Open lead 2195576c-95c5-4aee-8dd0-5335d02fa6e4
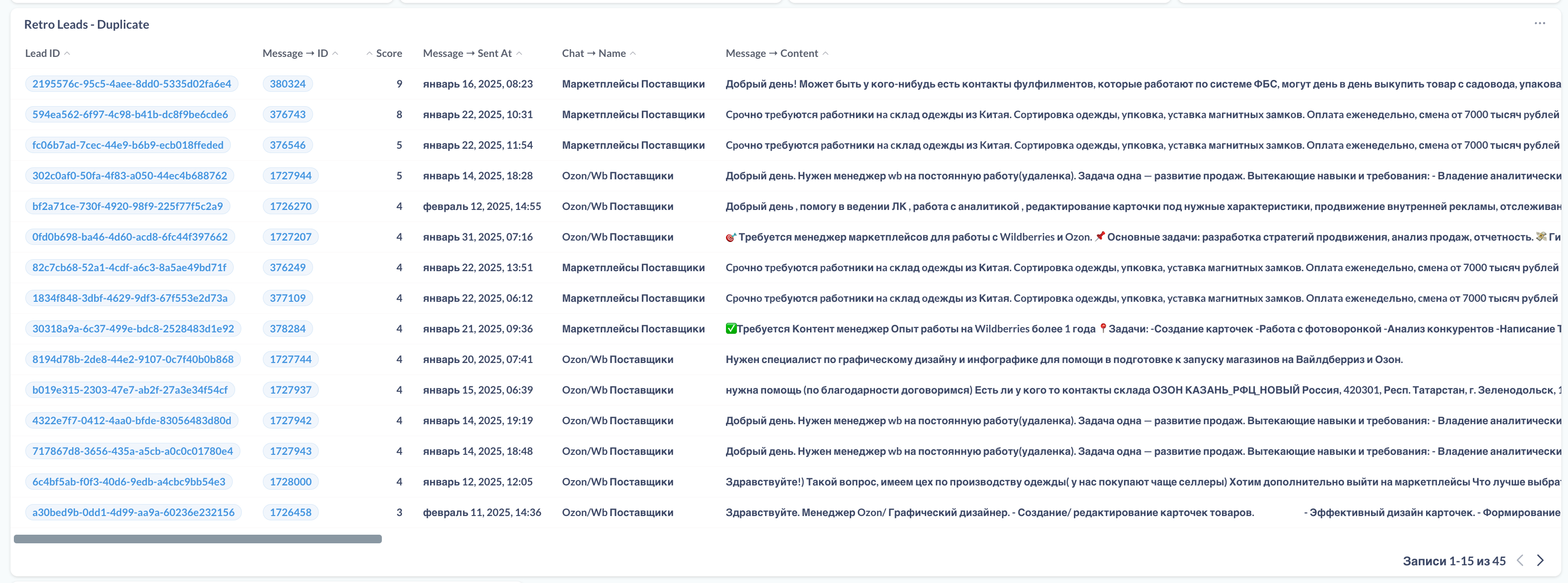1568x583 pixels. point(131,84)
